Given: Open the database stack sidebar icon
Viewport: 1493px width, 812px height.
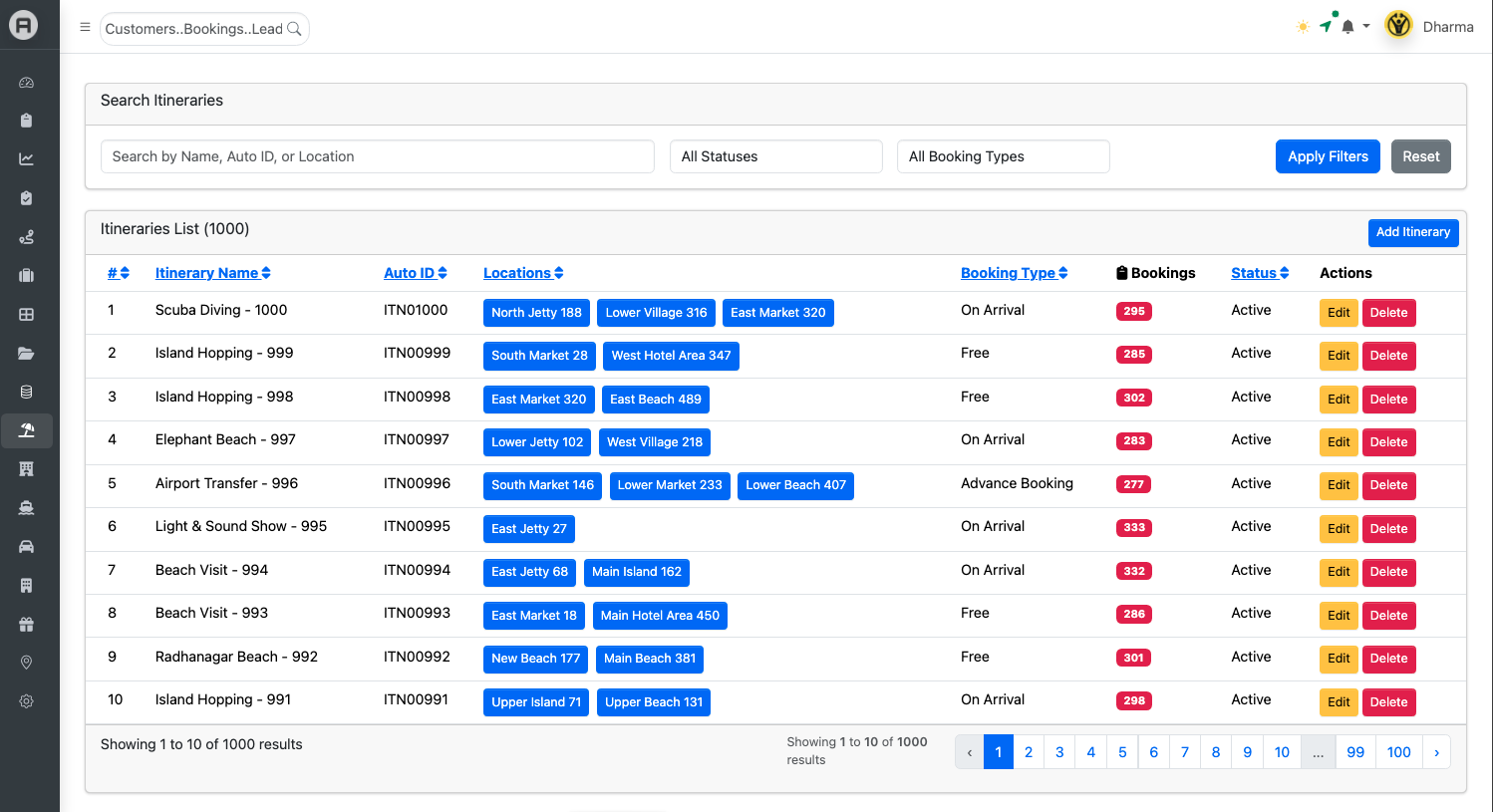Looking at the screenshot, I should point(27,392).
